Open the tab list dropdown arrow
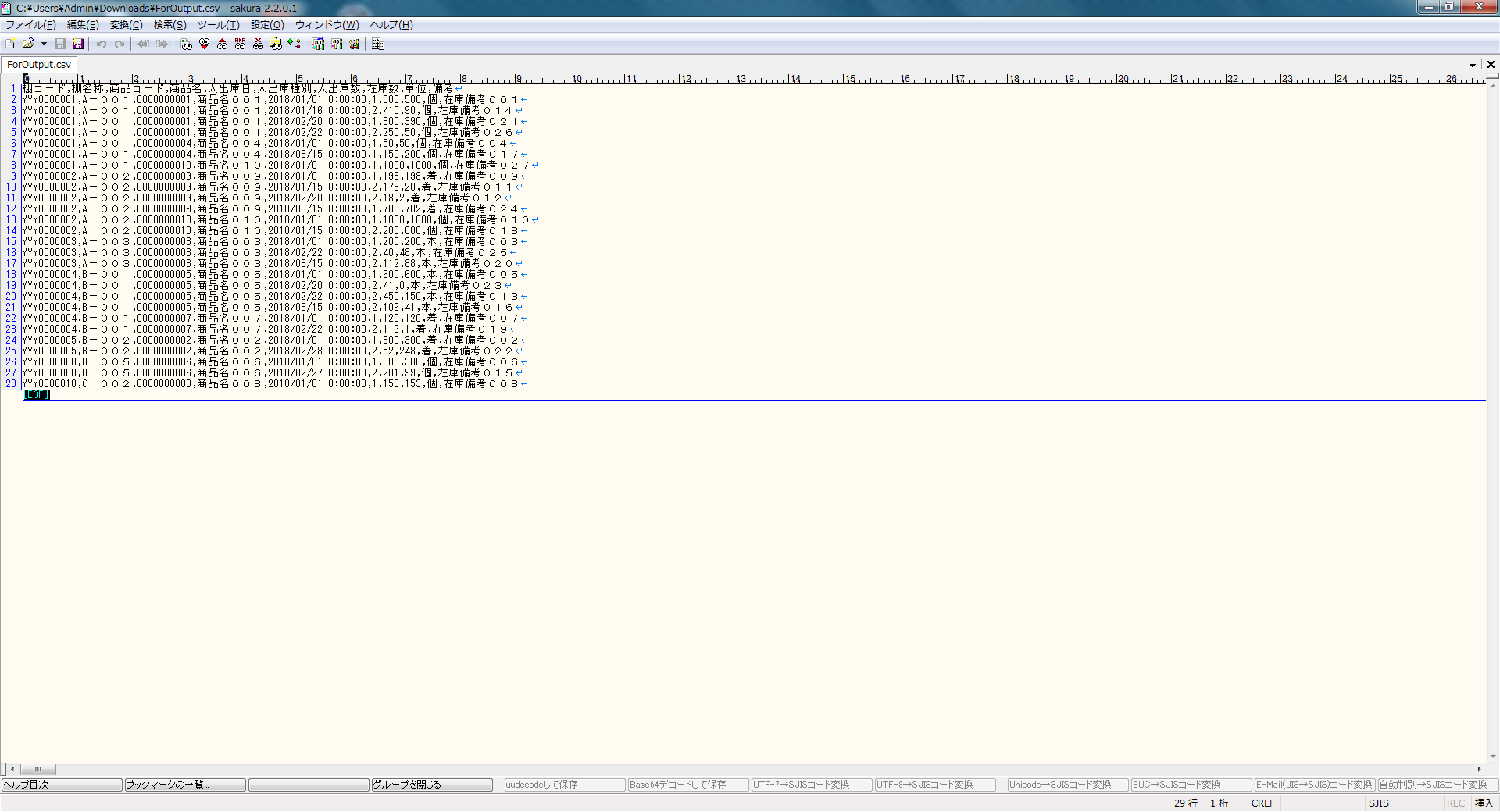The width and height of the screenshot is (1500, 812). 1473,65
